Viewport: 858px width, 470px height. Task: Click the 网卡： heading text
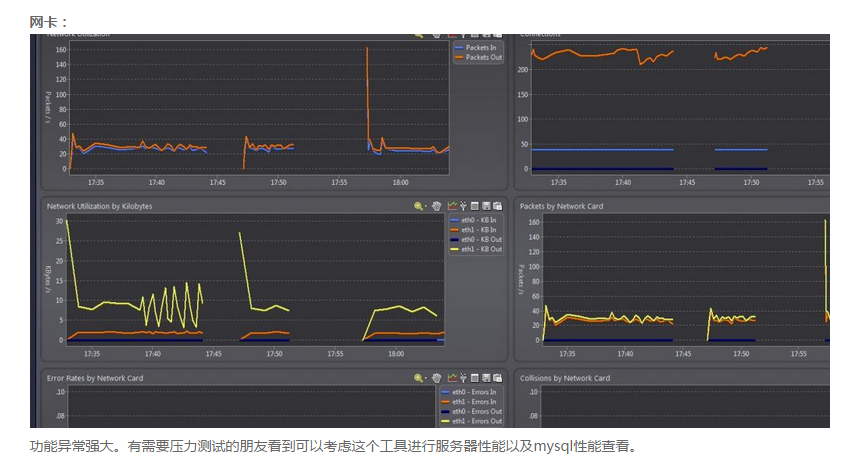pos(49,22)
